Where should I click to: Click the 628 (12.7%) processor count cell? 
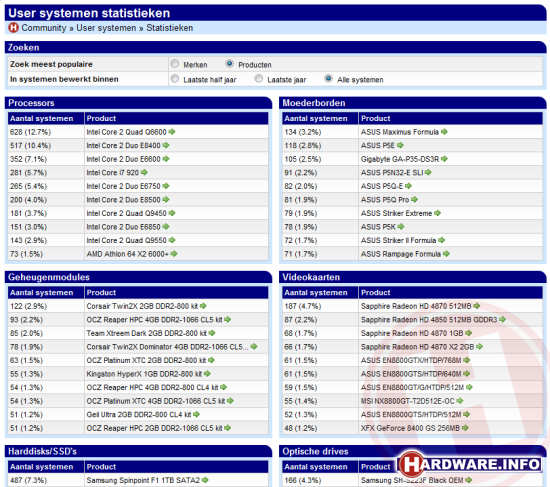point(46,132)
